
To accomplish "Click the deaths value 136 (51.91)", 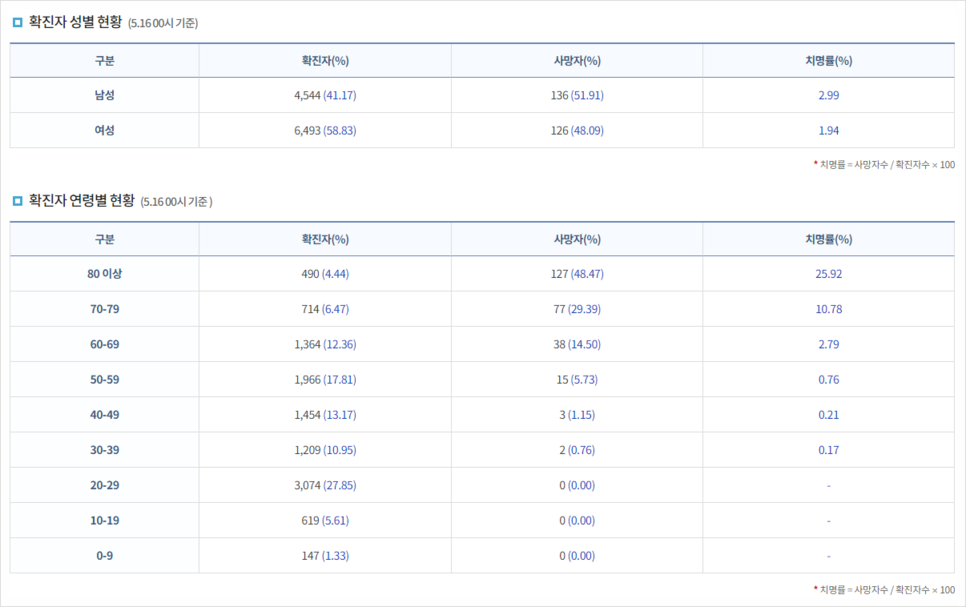I will [577, 95].
